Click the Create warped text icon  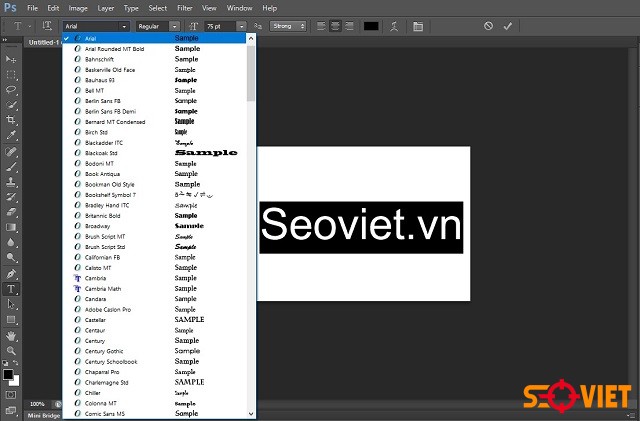tap(395, 25)
